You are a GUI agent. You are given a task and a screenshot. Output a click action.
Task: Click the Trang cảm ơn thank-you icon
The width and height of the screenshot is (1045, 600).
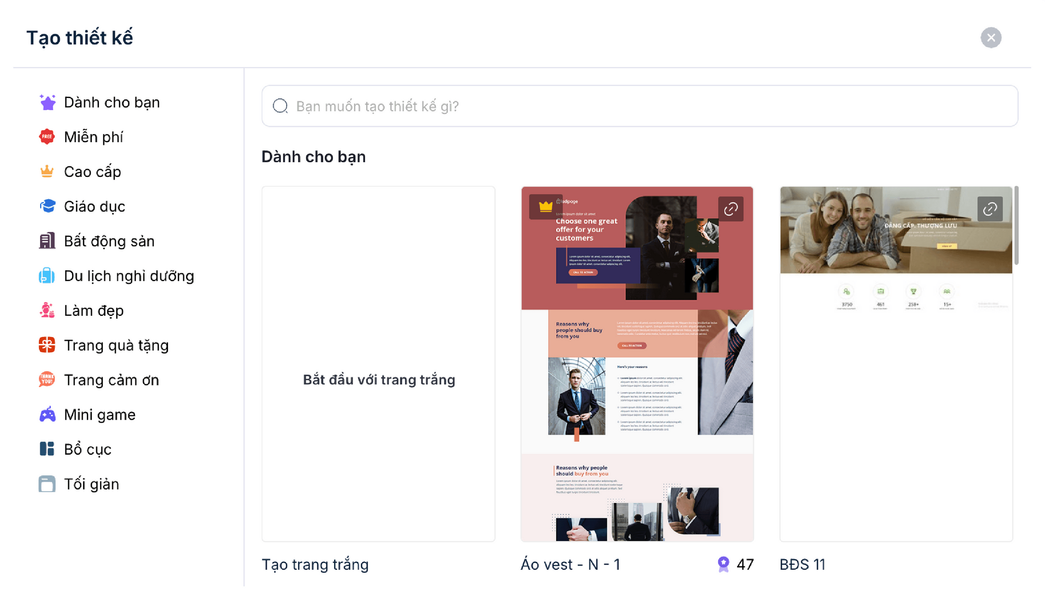(47, 380)
